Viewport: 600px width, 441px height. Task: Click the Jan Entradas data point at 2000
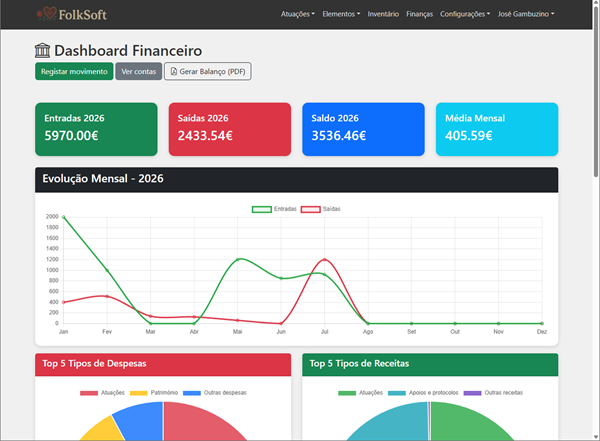pos(64,217)
